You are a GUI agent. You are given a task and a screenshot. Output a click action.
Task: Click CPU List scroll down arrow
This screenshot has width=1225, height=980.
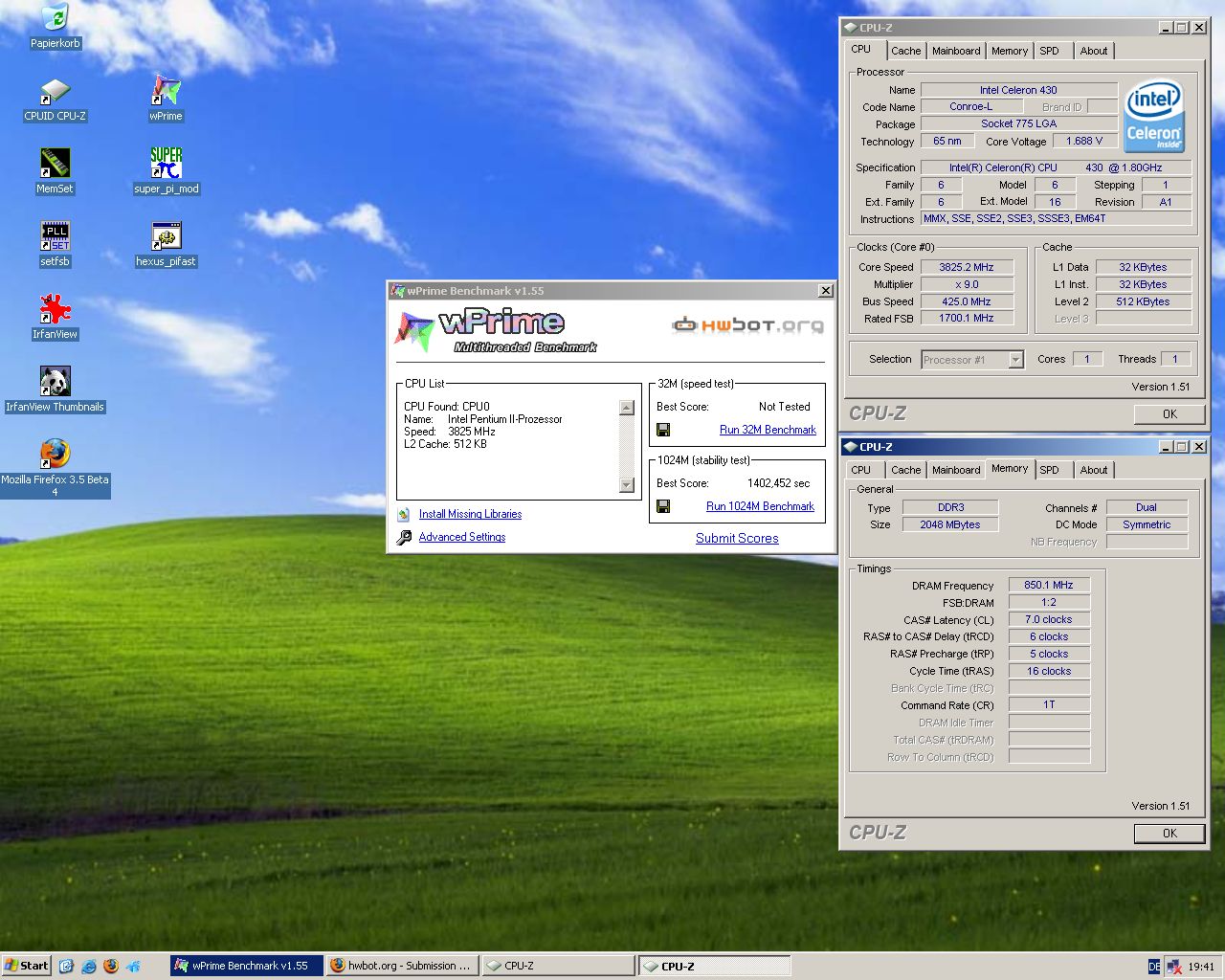click(x=627, y=485)
